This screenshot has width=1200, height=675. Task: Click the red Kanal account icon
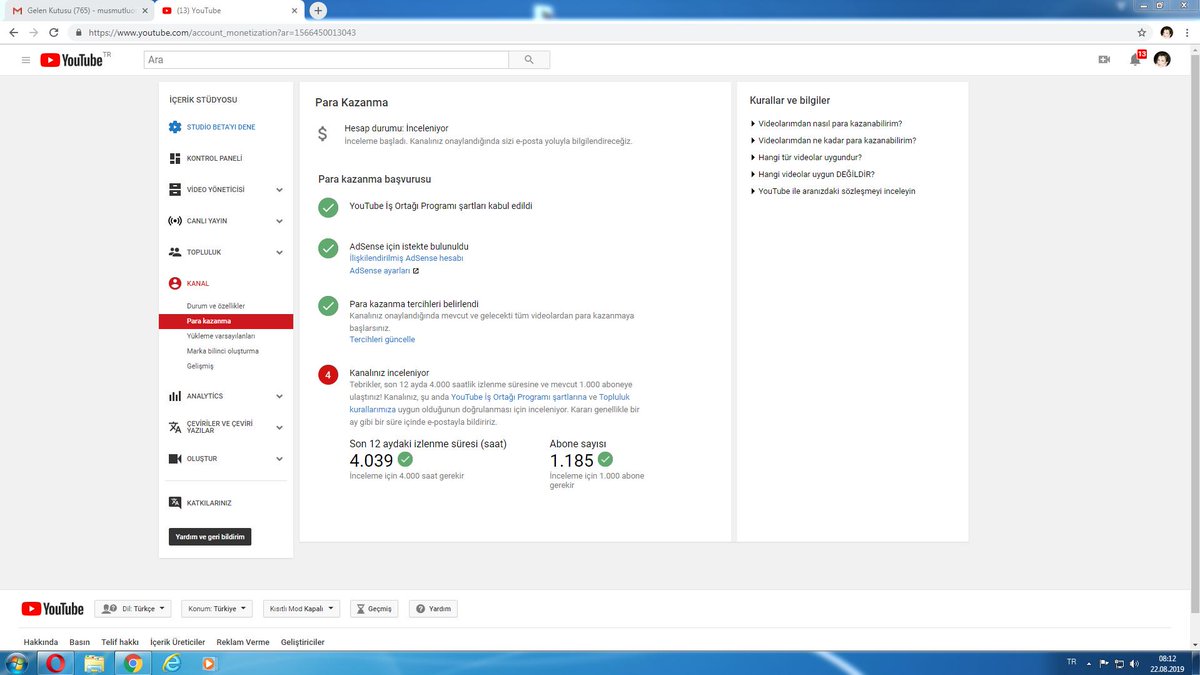(175, 283)
